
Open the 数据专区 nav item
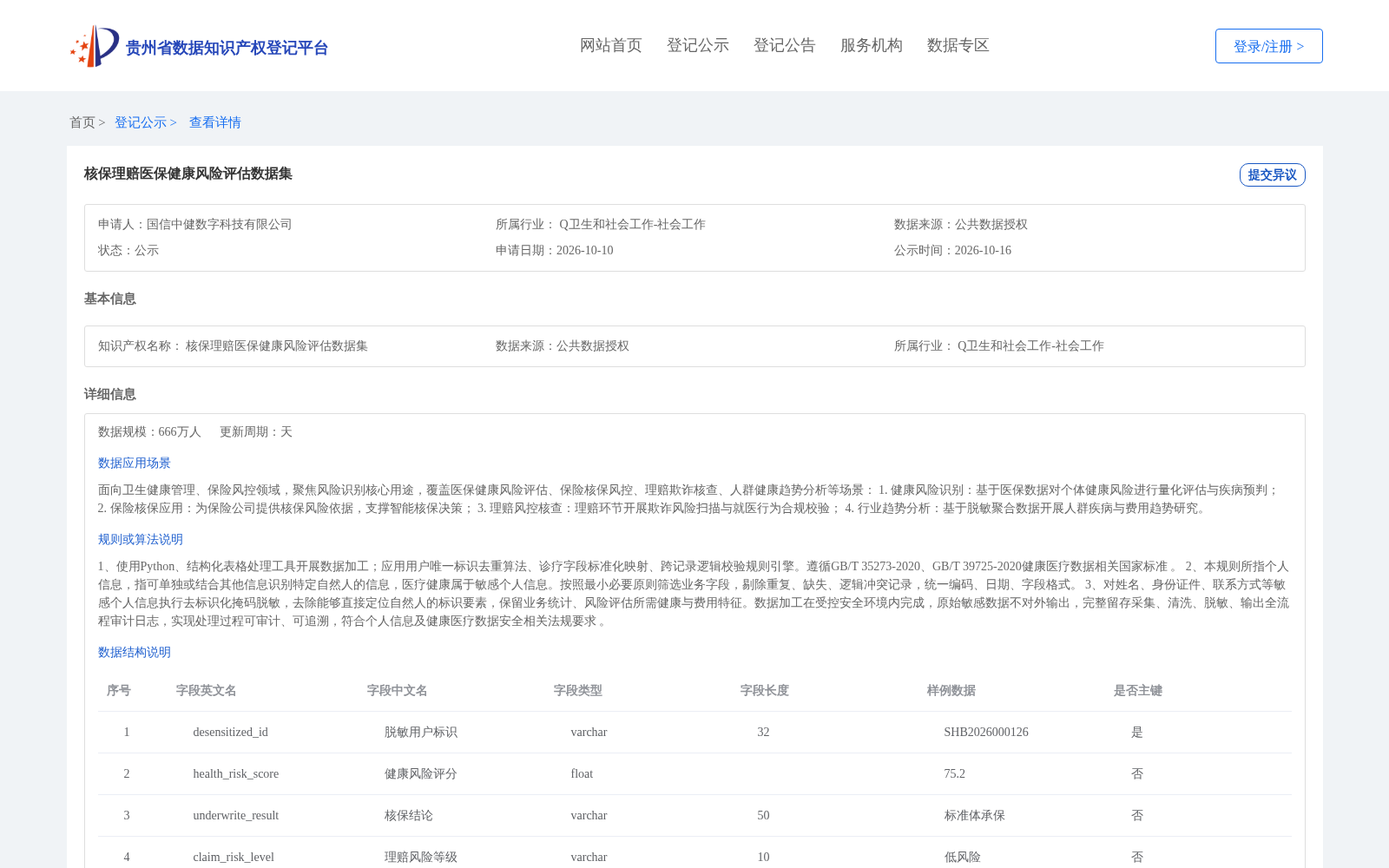[x=958, y=45]
